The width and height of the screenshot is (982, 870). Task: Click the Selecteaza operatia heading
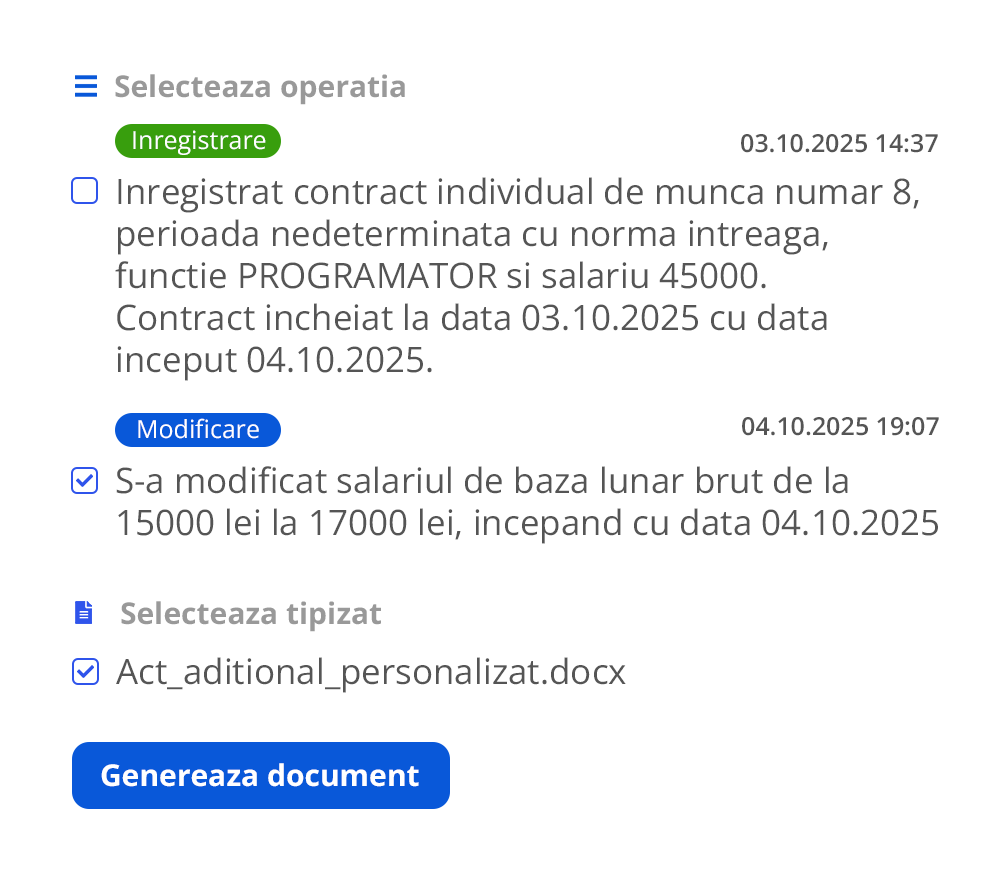(260, 87)
